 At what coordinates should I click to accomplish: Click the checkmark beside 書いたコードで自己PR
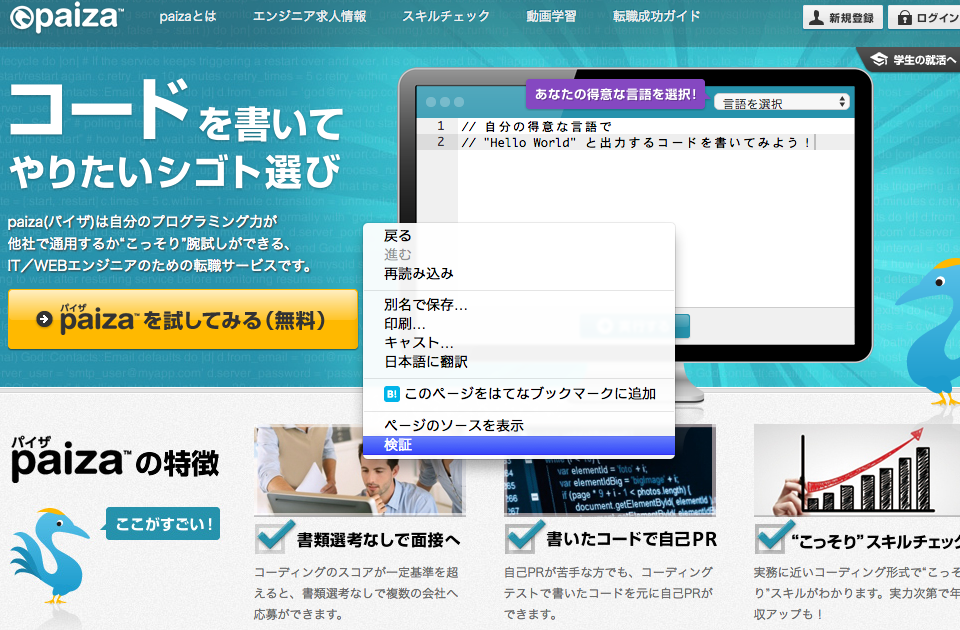click(x=521, y=538)
